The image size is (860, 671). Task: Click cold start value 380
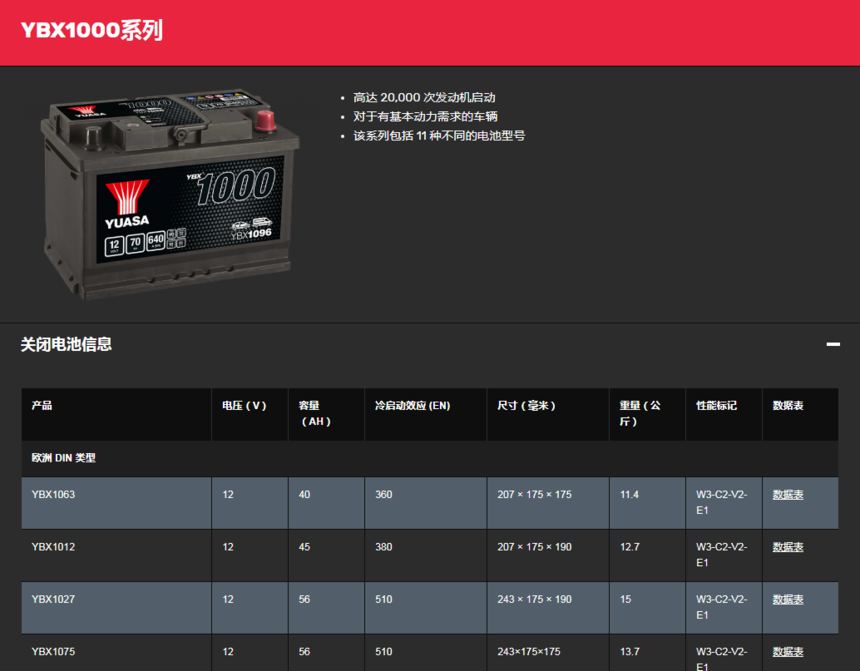coord(383,547)
